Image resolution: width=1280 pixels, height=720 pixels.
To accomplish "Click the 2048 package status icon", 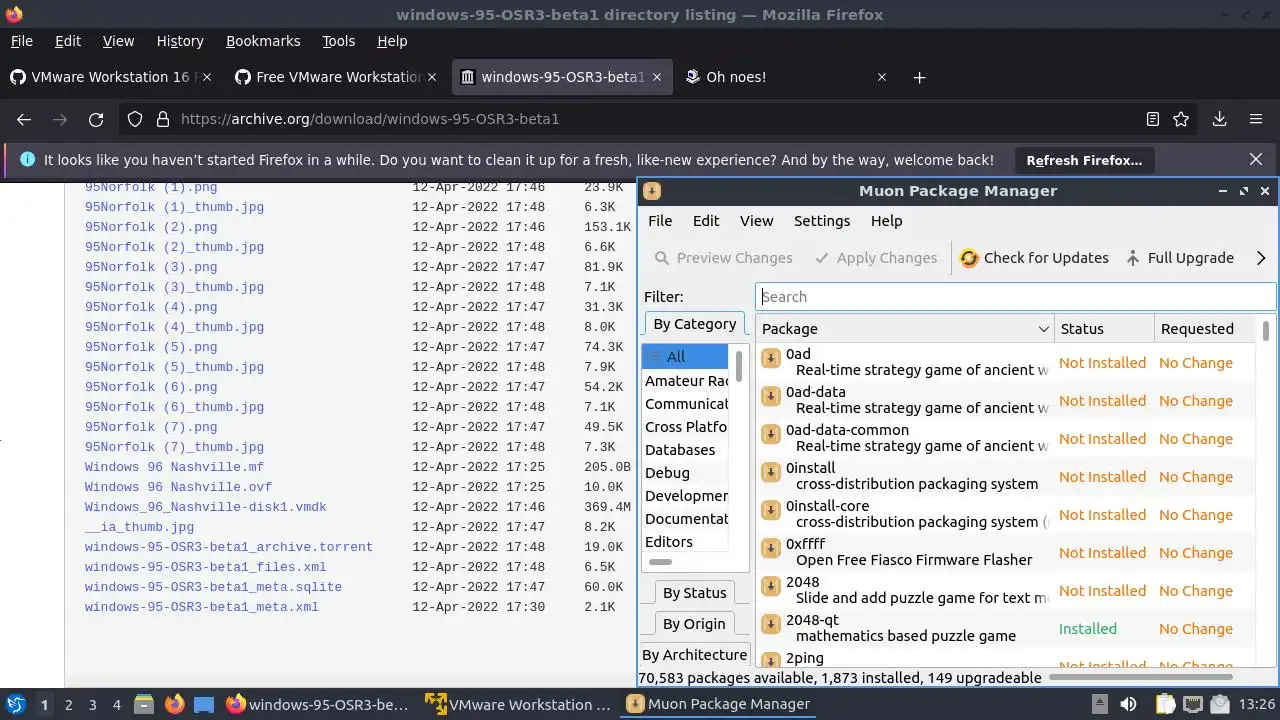I will (x=771, y=588).
